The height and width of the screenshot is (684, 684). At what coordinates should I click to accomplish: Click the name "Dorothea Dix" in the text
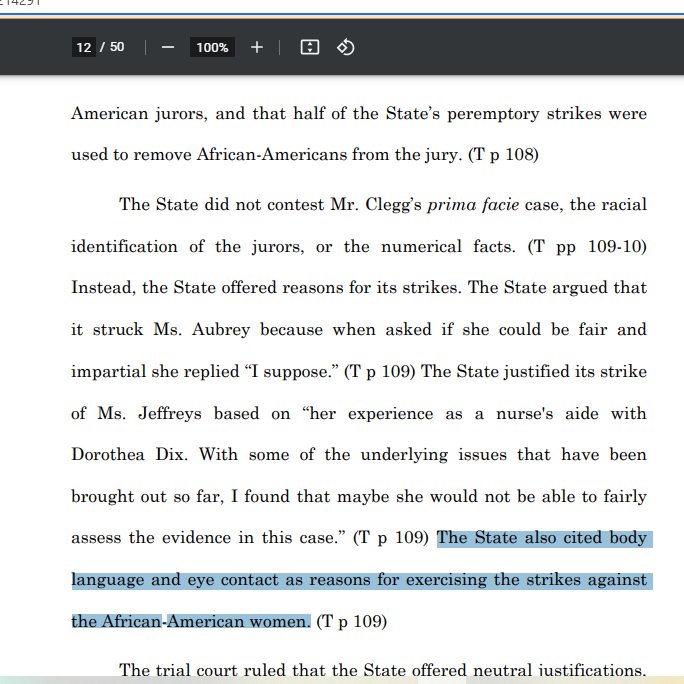pyautogui.click(x=129, y=455)
